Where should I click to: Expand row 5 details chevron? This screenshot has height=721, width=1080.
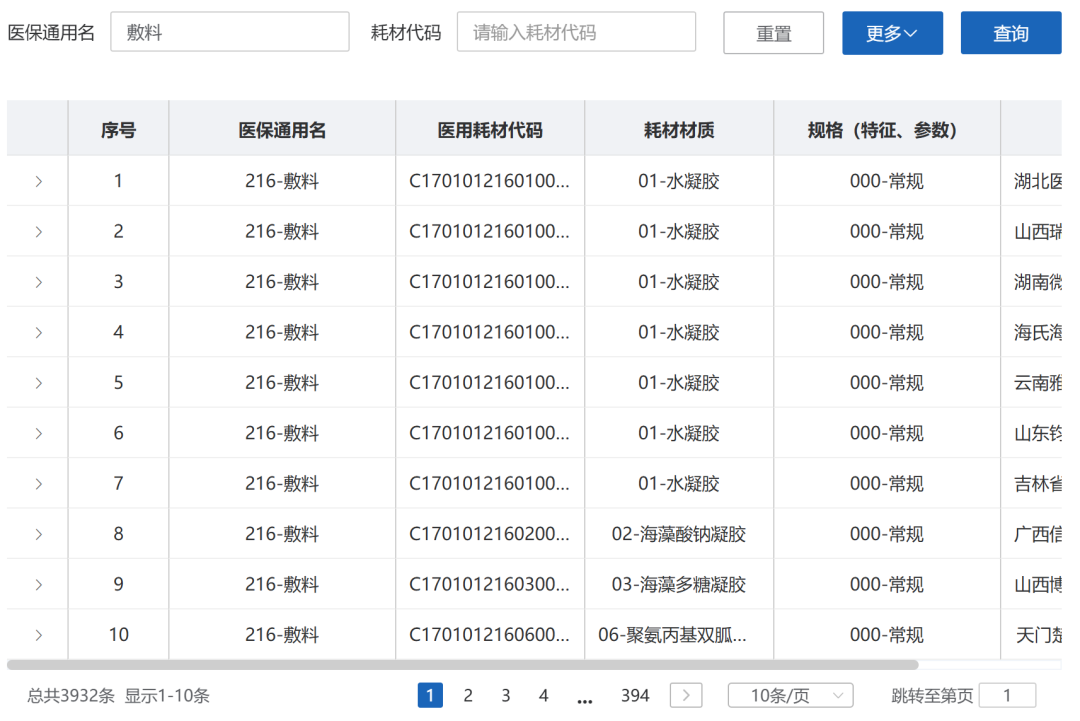point(38,383)
